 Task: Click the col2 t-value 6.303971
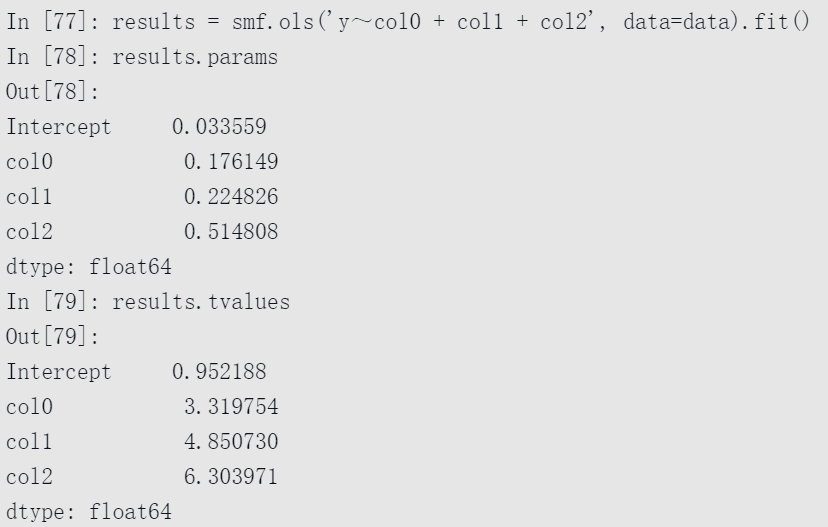coord(231,476)
